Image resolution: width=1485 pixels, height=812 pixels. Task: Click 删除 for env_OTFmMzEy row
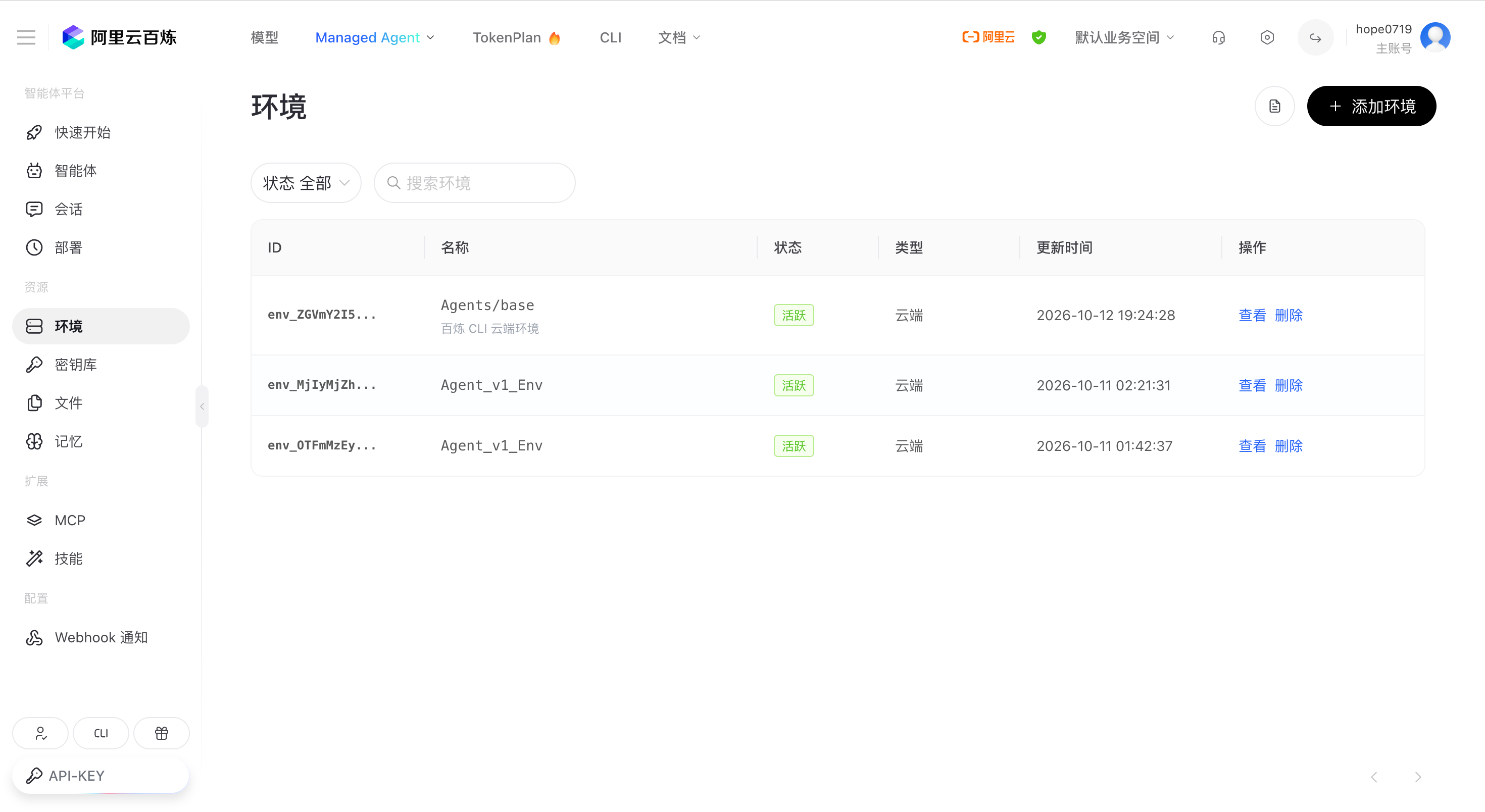tap(1289, 446)
